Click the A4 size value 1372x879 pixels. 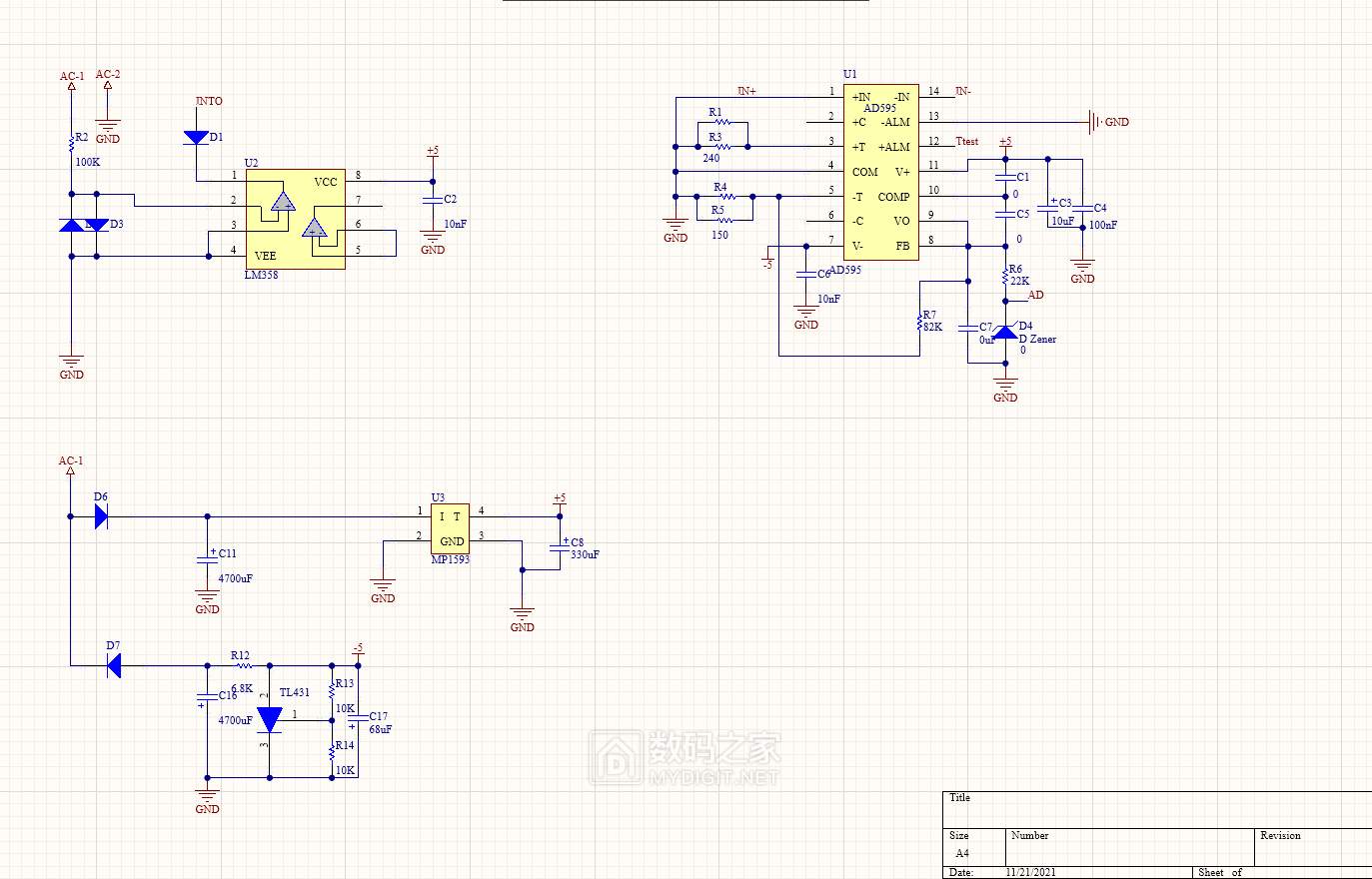point(962,853)
